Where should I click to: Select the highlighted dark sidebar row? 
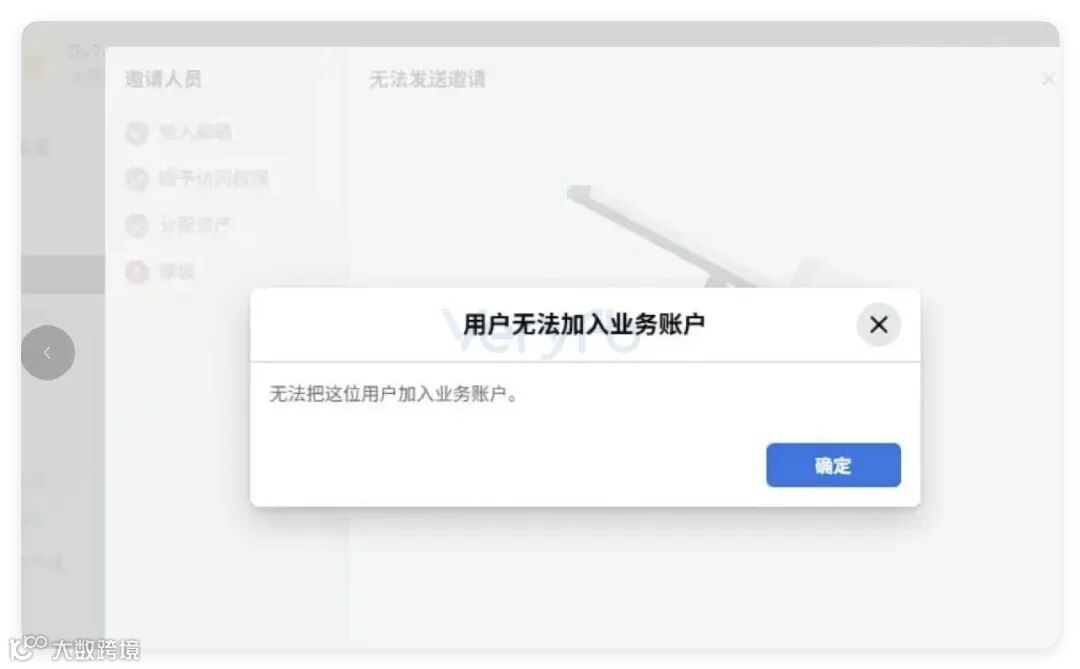63,274
